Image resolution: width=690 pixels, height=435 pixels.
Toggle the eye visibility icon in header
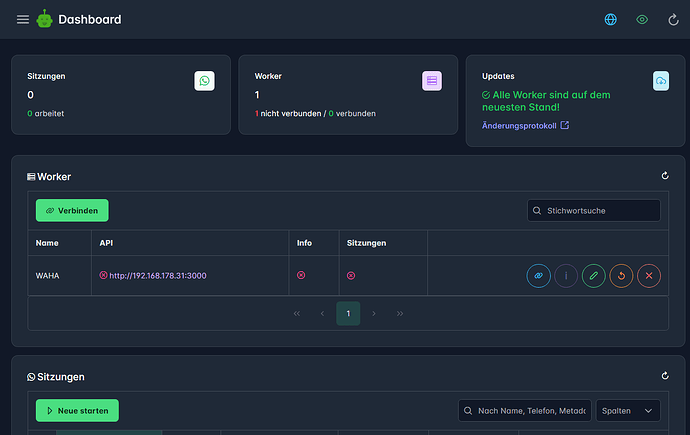(x=642, y=19)
